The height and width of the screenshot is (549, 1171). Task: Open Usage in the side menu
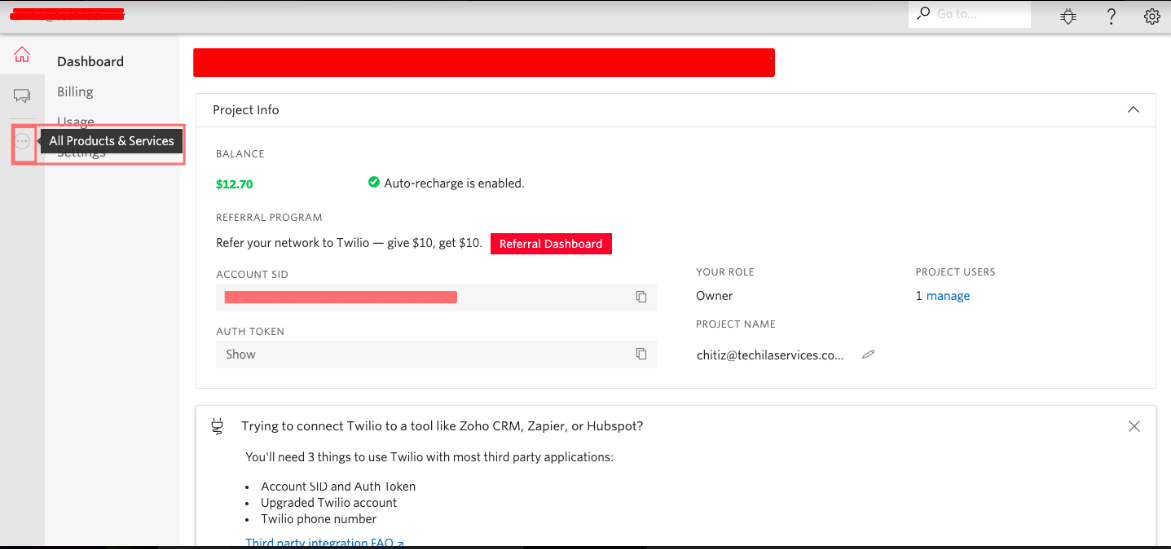tap(75, 121)
